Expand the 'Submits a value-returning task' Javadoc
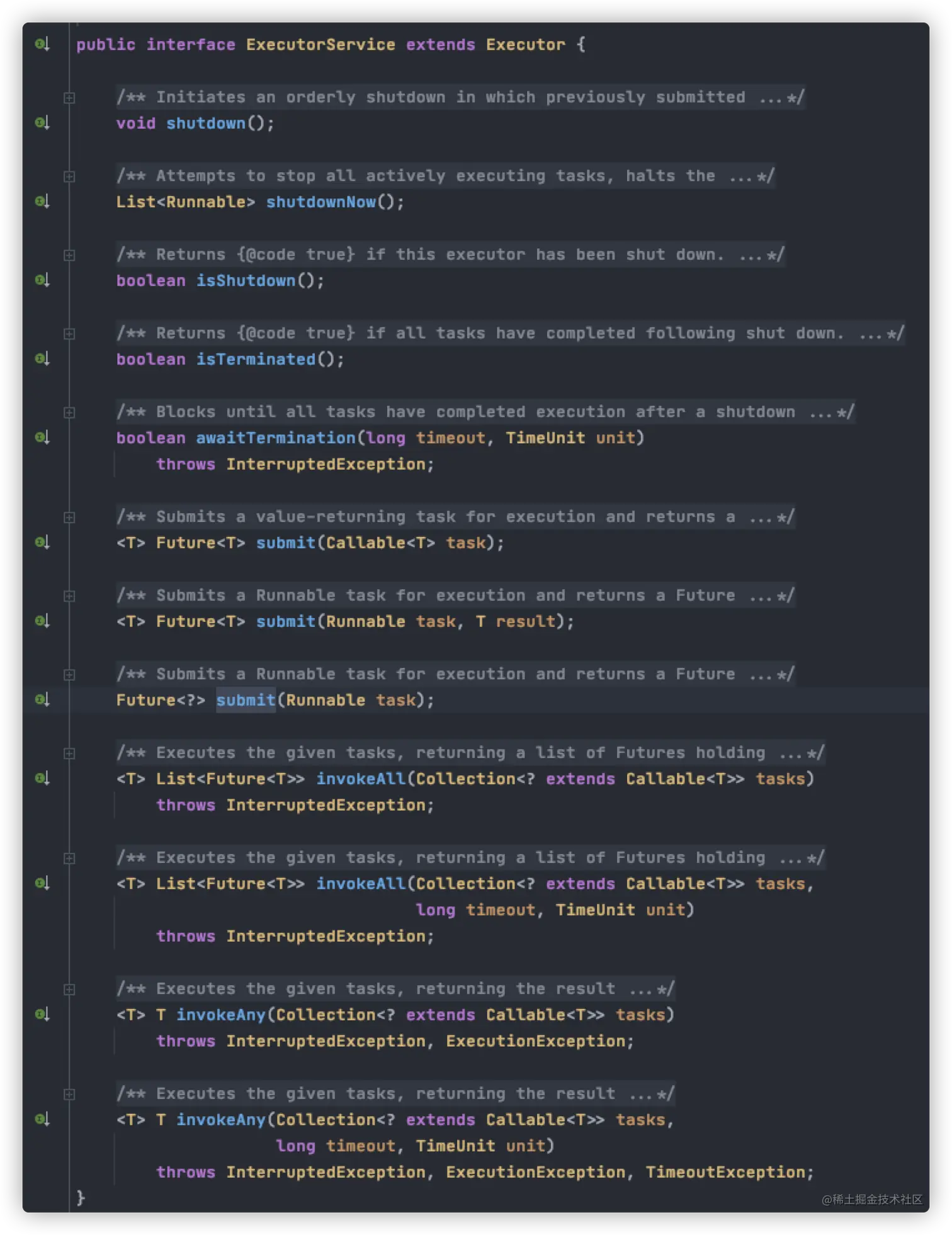 point(69,517)
